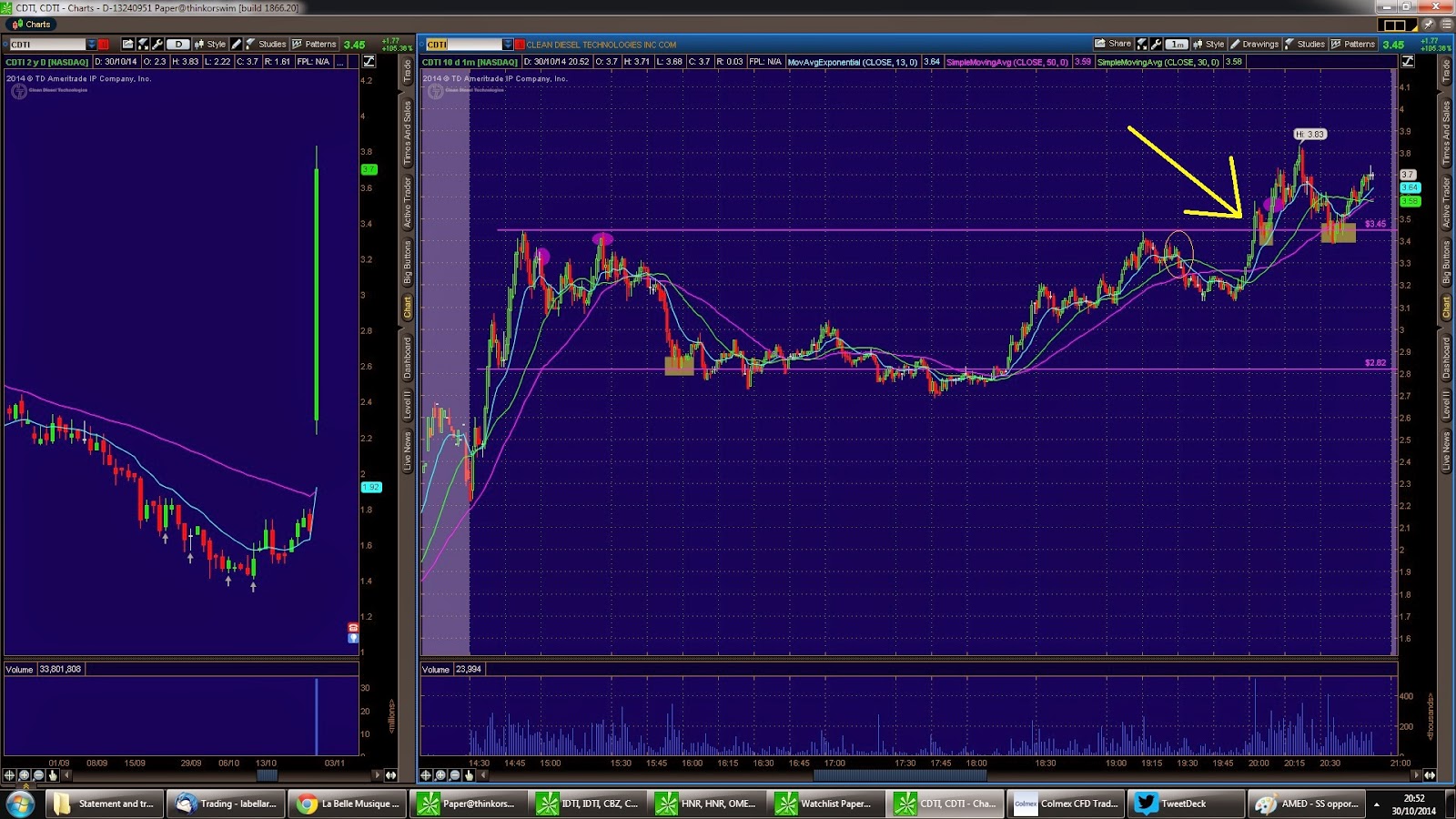The width and height of the screenshot is (1456, 819).
Task: Select right chart hand cursor icon
Action: coord(469,775)
